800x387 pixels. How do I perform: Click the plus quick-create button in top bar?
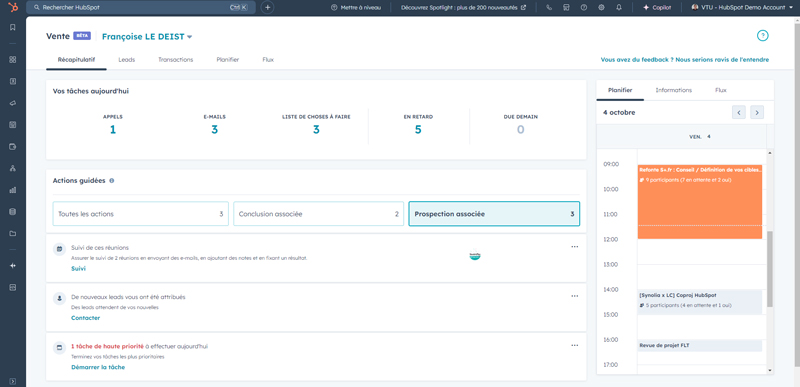click(x=268, y=8)
